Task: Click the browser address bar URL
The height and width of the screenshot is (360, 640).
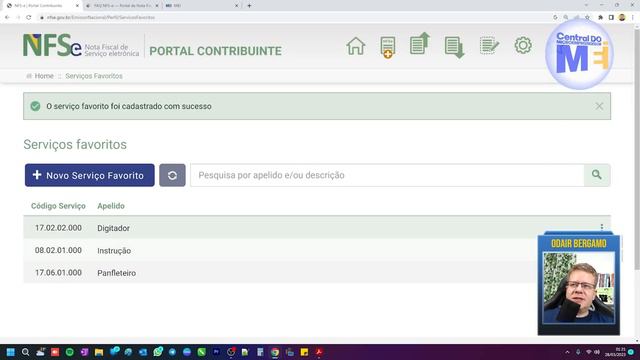Action: tap(100, 18)
